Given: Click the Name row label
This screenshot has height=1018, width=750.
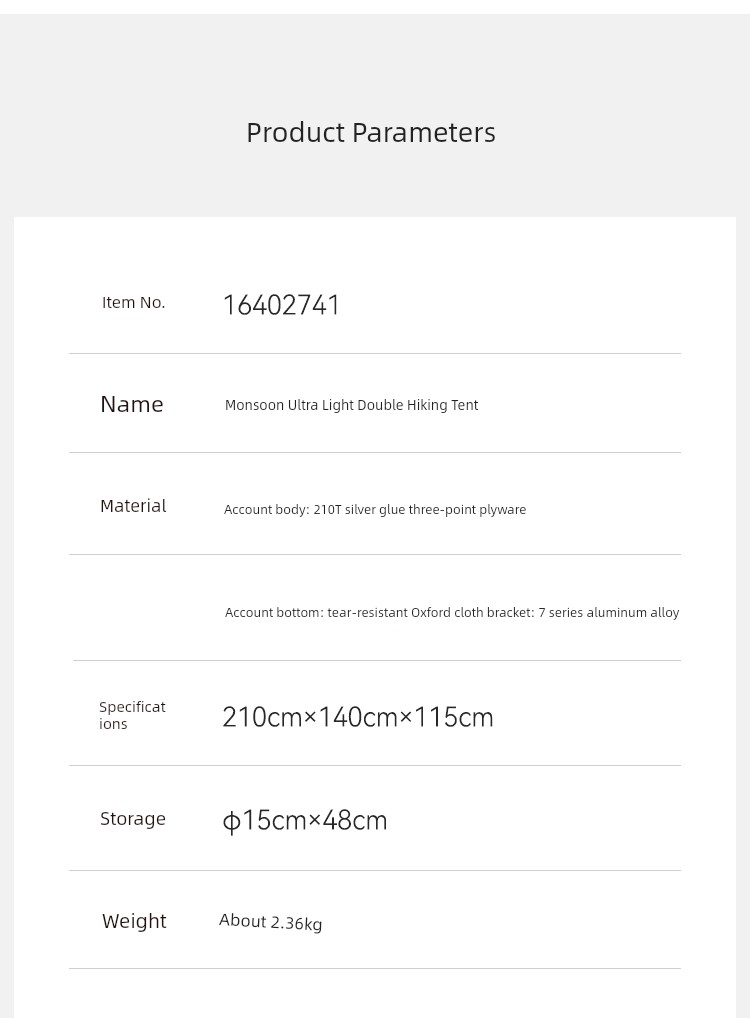Looking at the screenshot, I should click(x=132, y=404).
